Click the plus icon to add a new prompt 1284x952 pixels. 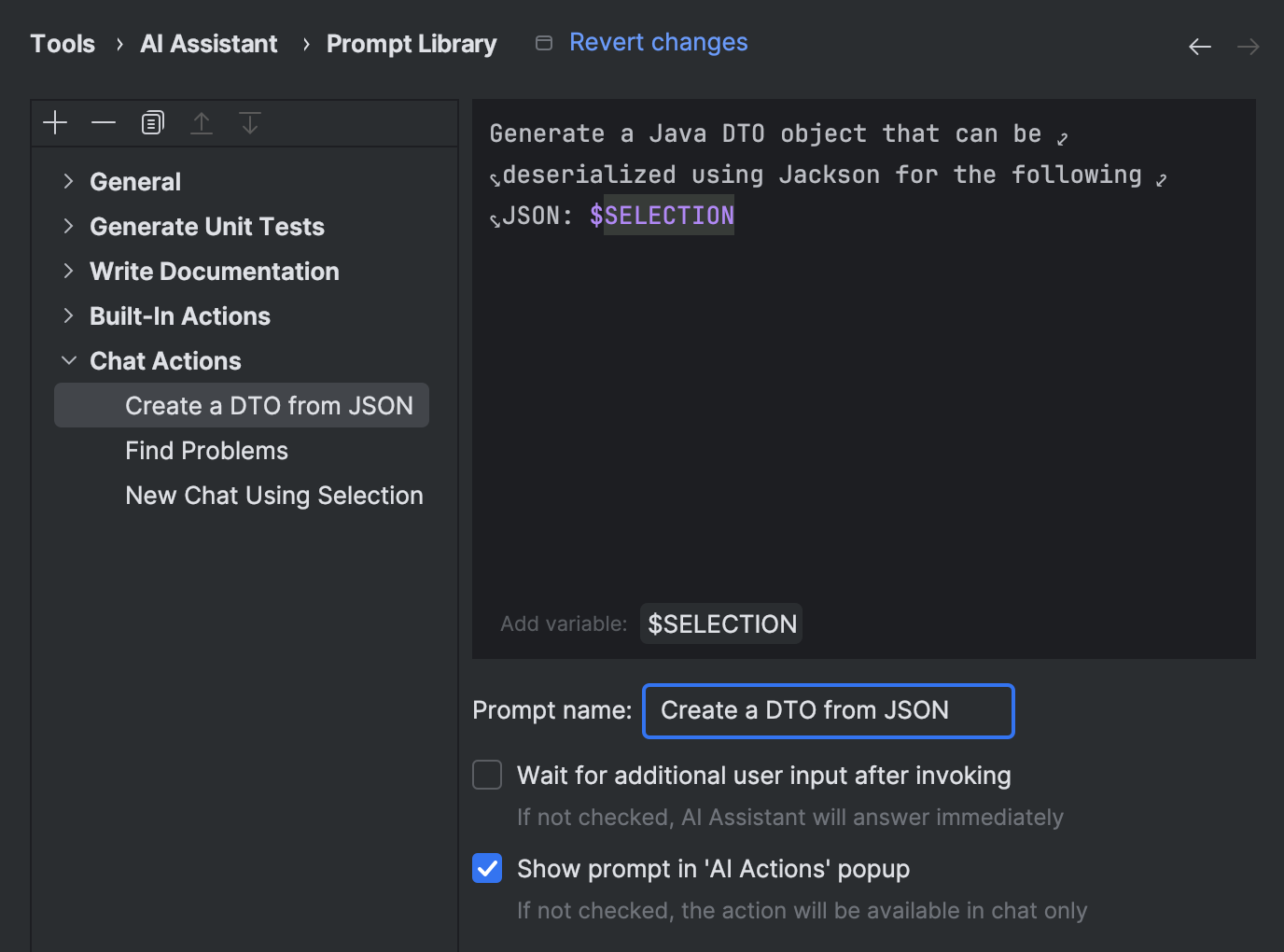pos(55,122)
